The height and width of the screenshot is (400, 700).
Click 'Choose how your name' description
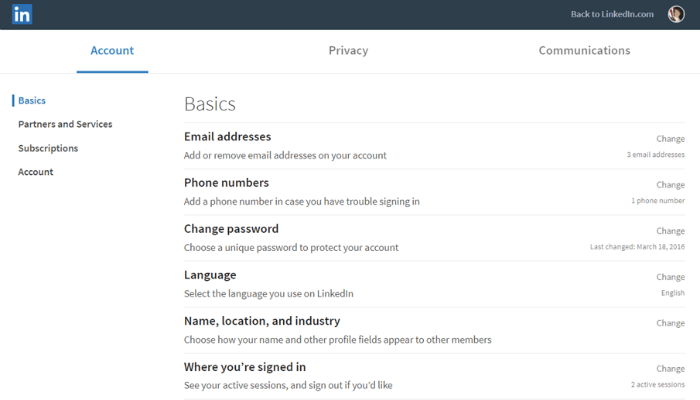tap(338, 340)
